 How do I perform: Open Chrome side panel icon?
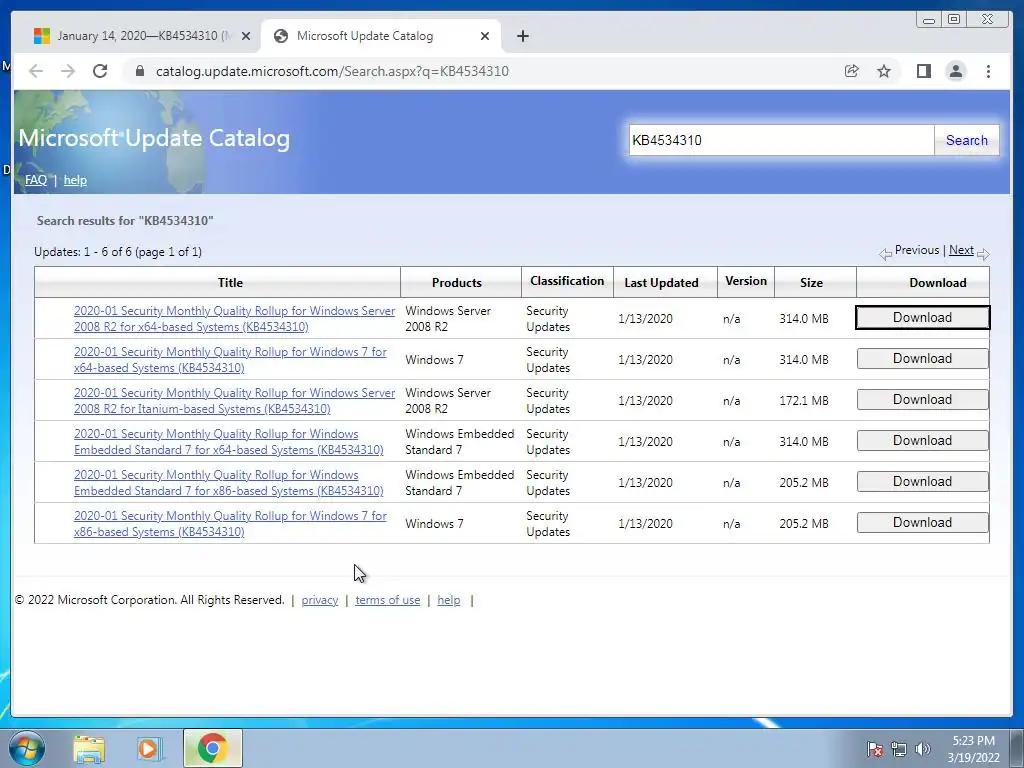(x=923, y=71)
